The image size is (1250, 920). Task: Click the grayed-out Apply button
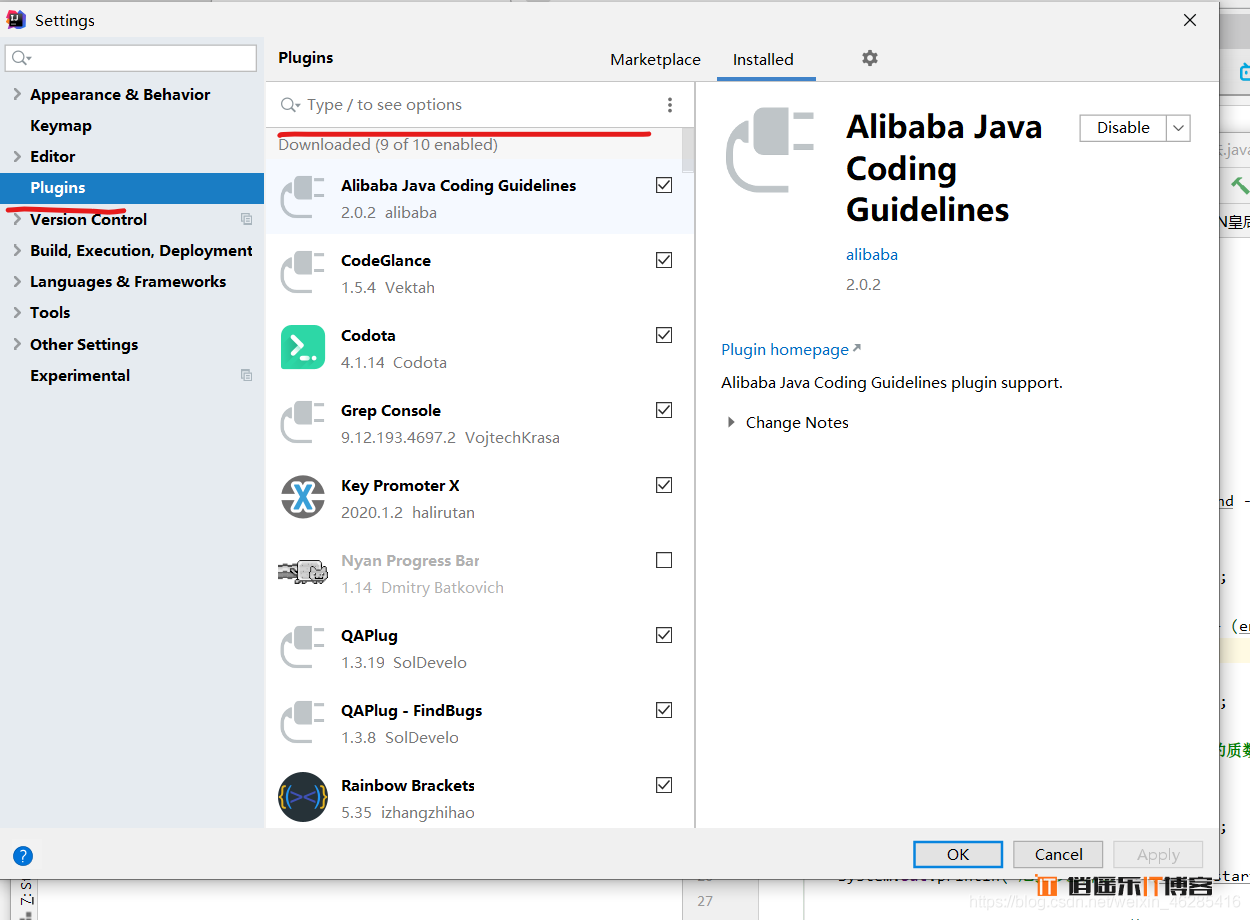coord(1158,854)
